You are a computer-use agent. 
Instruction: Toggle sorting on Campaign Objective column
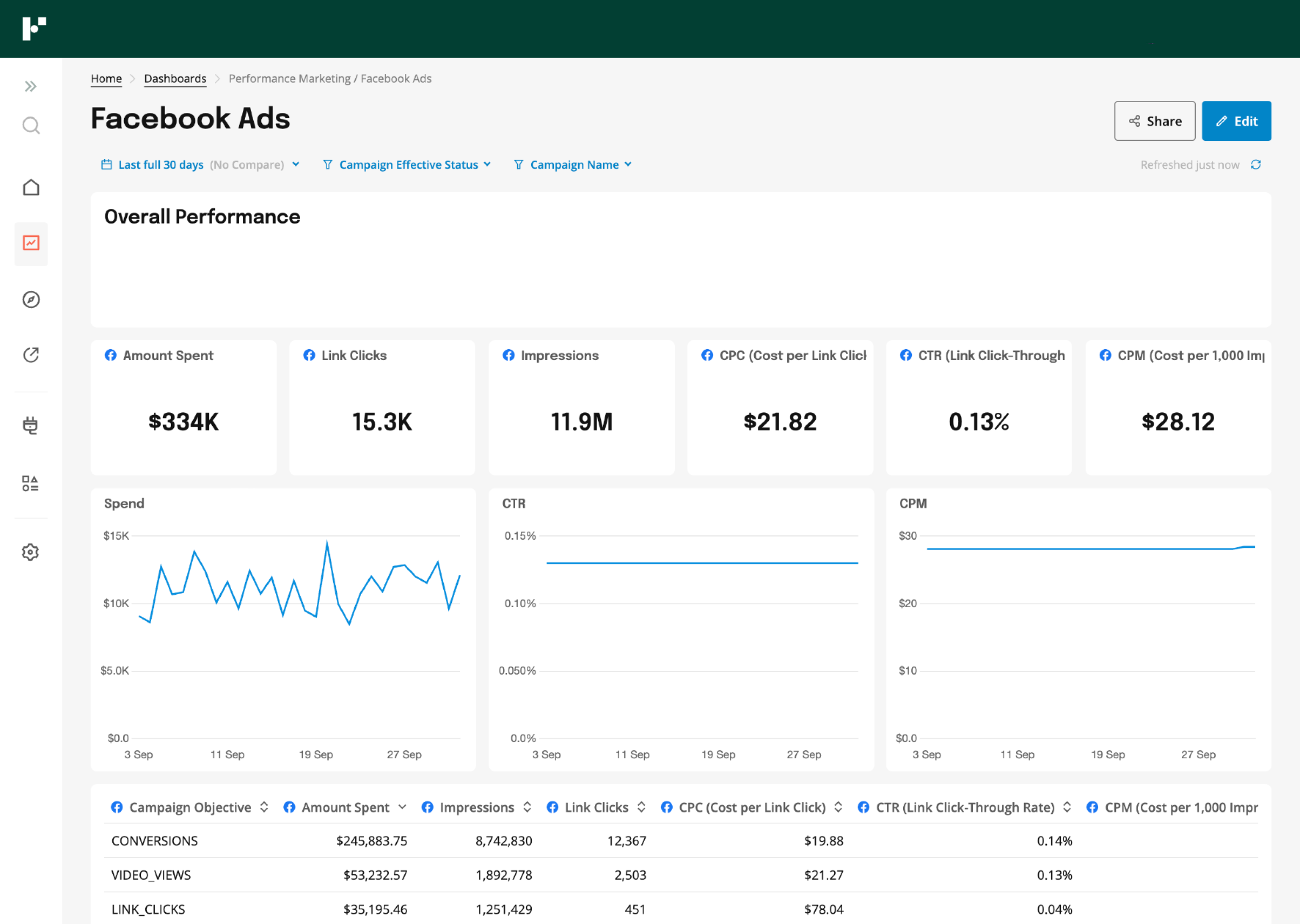(264, 807)
